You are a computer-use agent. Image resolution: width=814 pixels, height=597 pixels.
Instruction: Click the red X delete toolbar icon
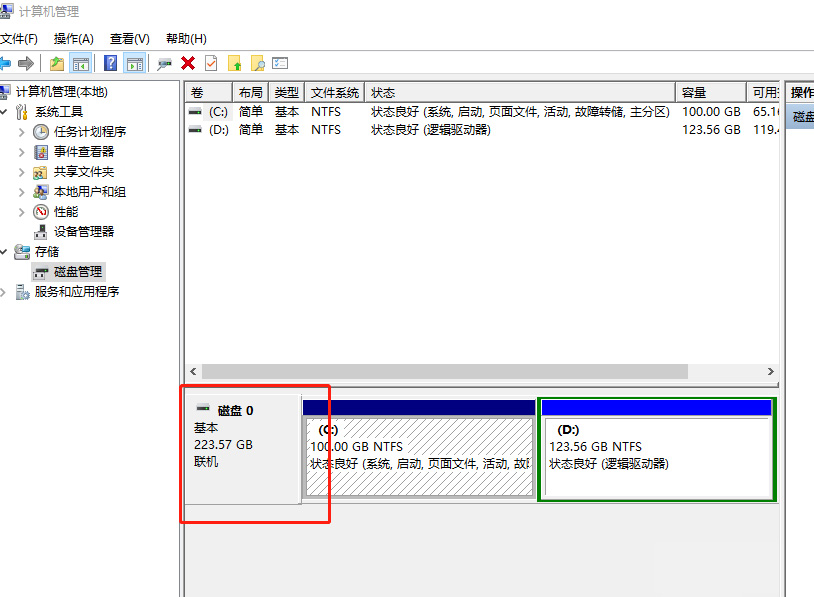coord(188,62)
